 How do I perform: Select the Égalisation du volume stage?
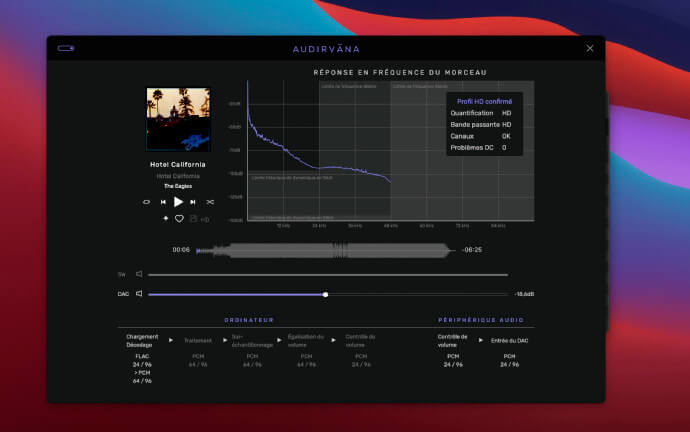[x=306, y=340]
